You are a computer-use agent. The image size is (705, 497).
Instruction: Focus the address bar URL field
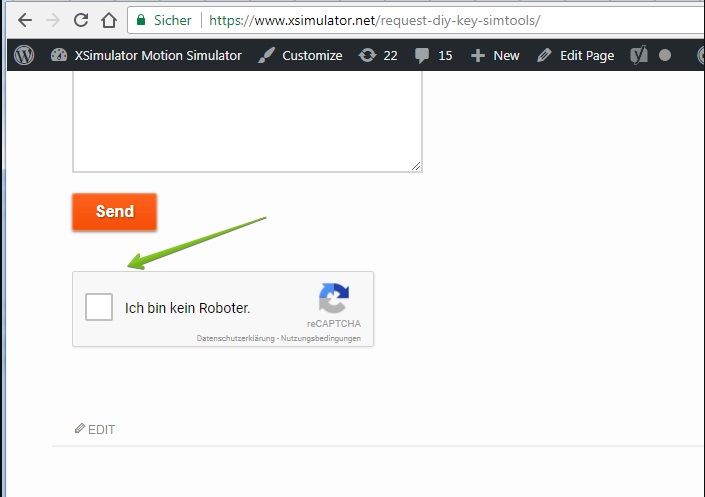[x=416, y=20]
